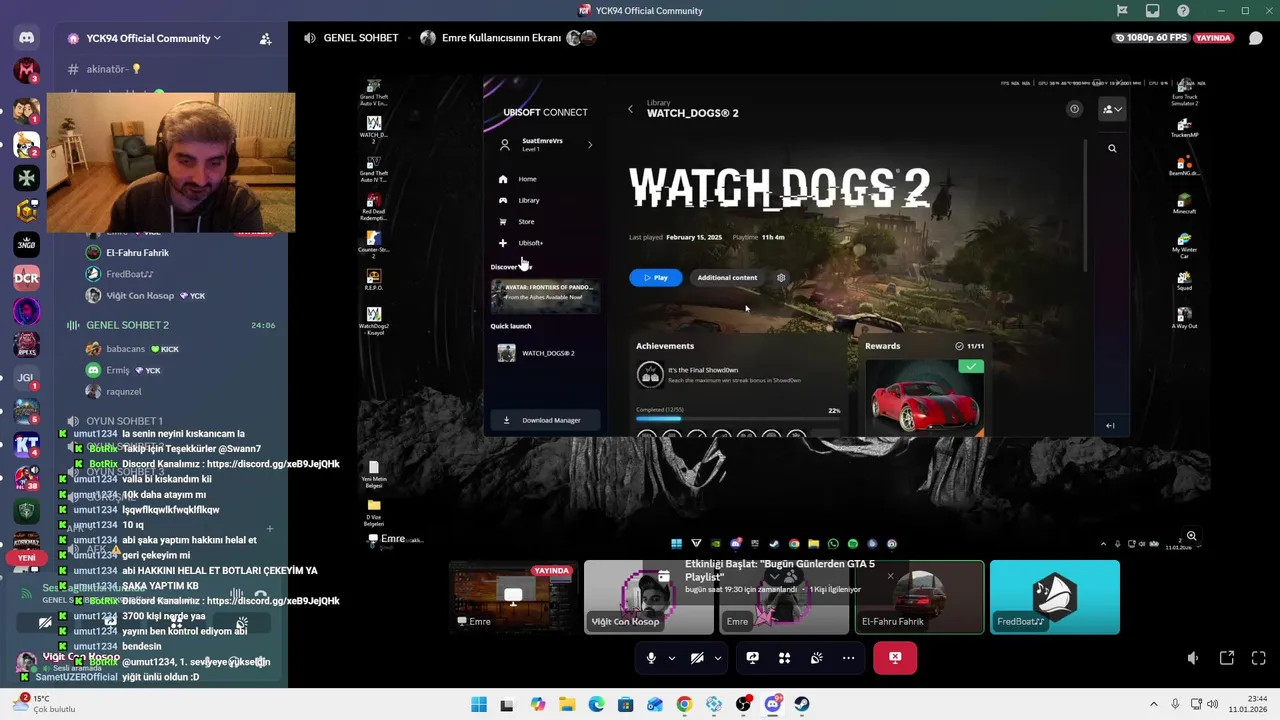This screenshot has width=1280, height=720.
Task: Open Steam from the Windows taskbar
Action: click(802, 704)
